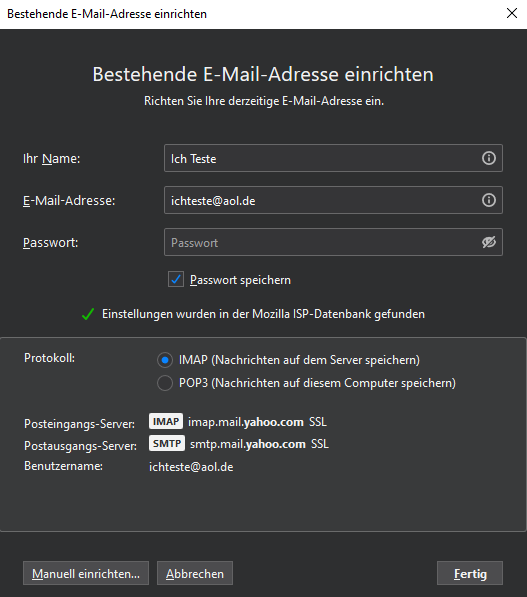Click the Manuell einrichten button

coord(86,573)
